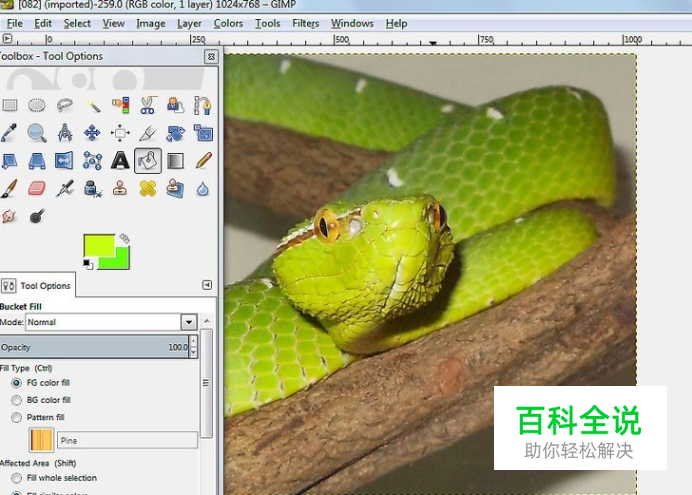
Task: Select the Scissors Select tool
Action: [148, 105]
